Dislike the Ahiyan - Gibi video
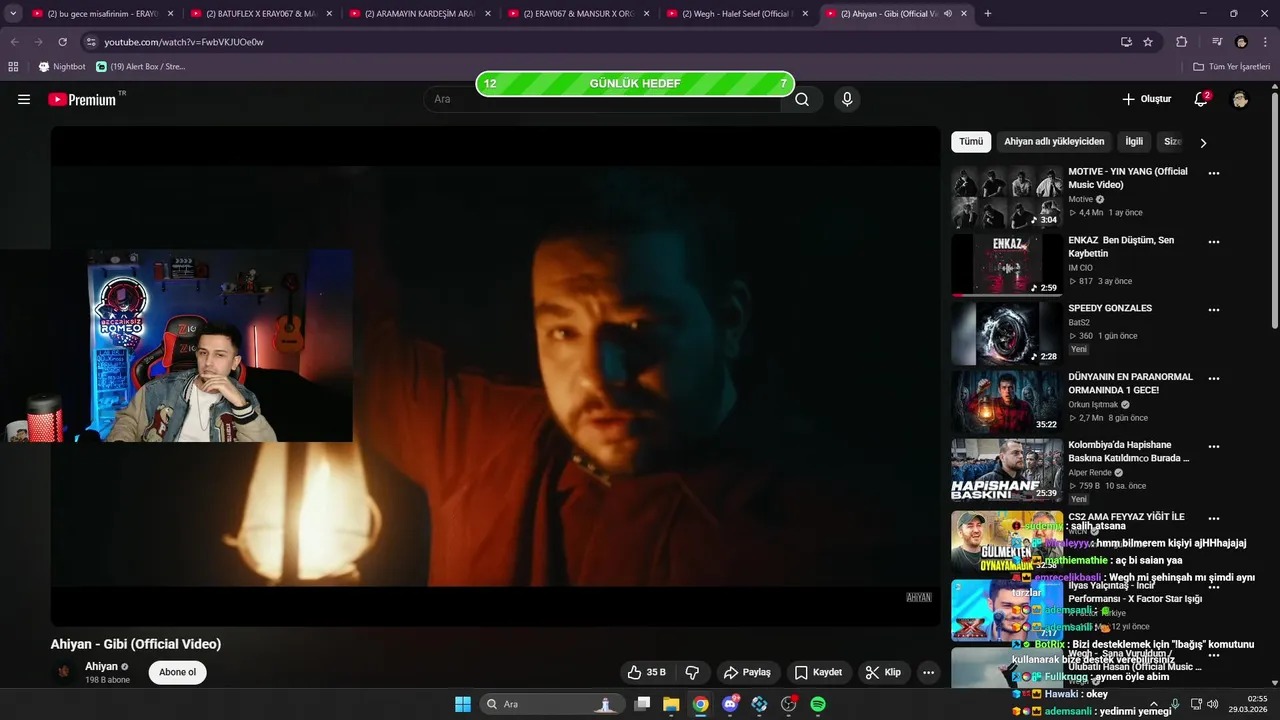Image resolution: width=1280 pixels, height=720 pixels. (692, 672)
